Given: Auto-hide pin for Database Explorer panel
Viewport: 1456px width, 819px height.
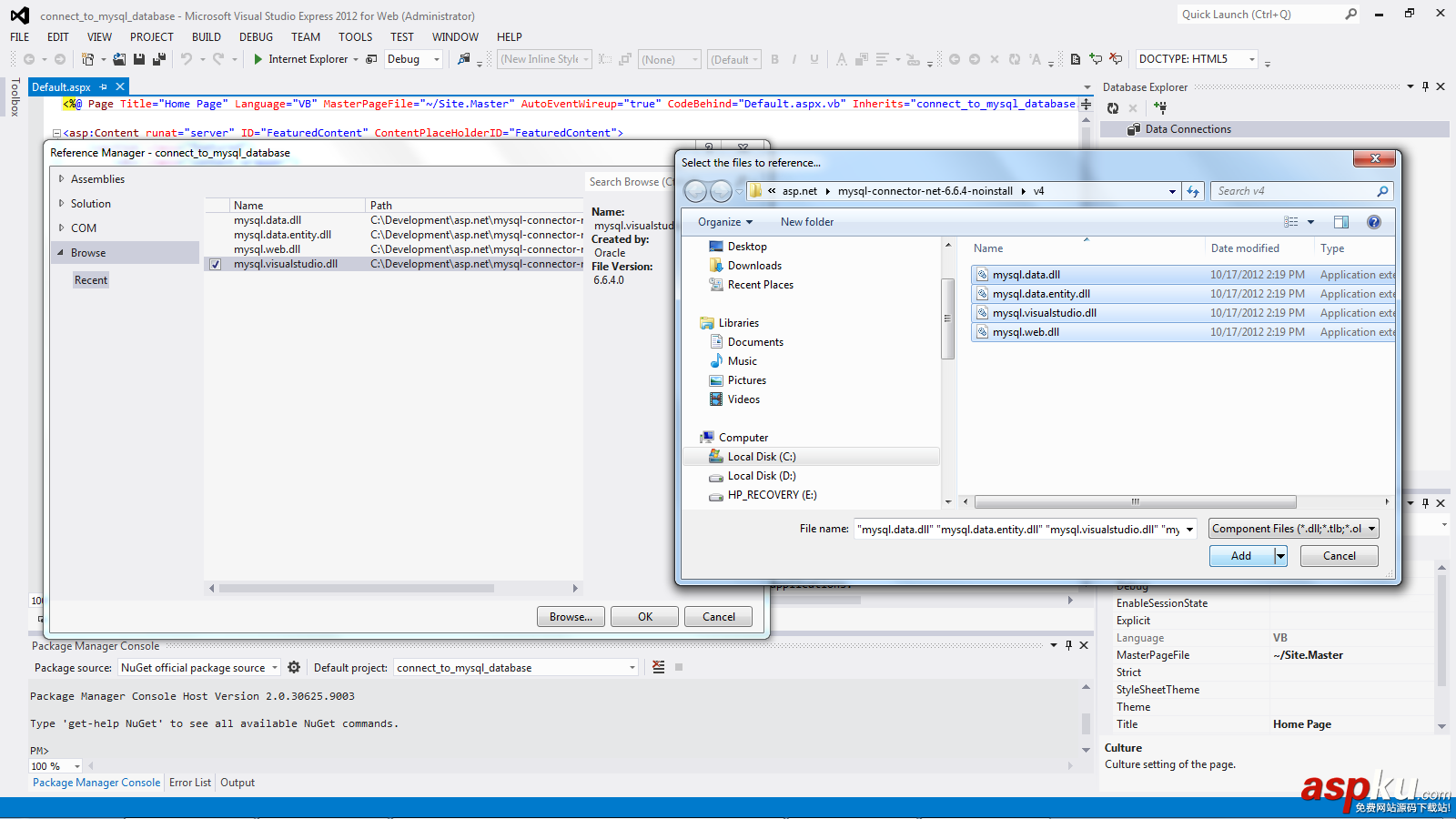Looking at the screenshot, I should pyautogui.click(x=1425, y=86).
